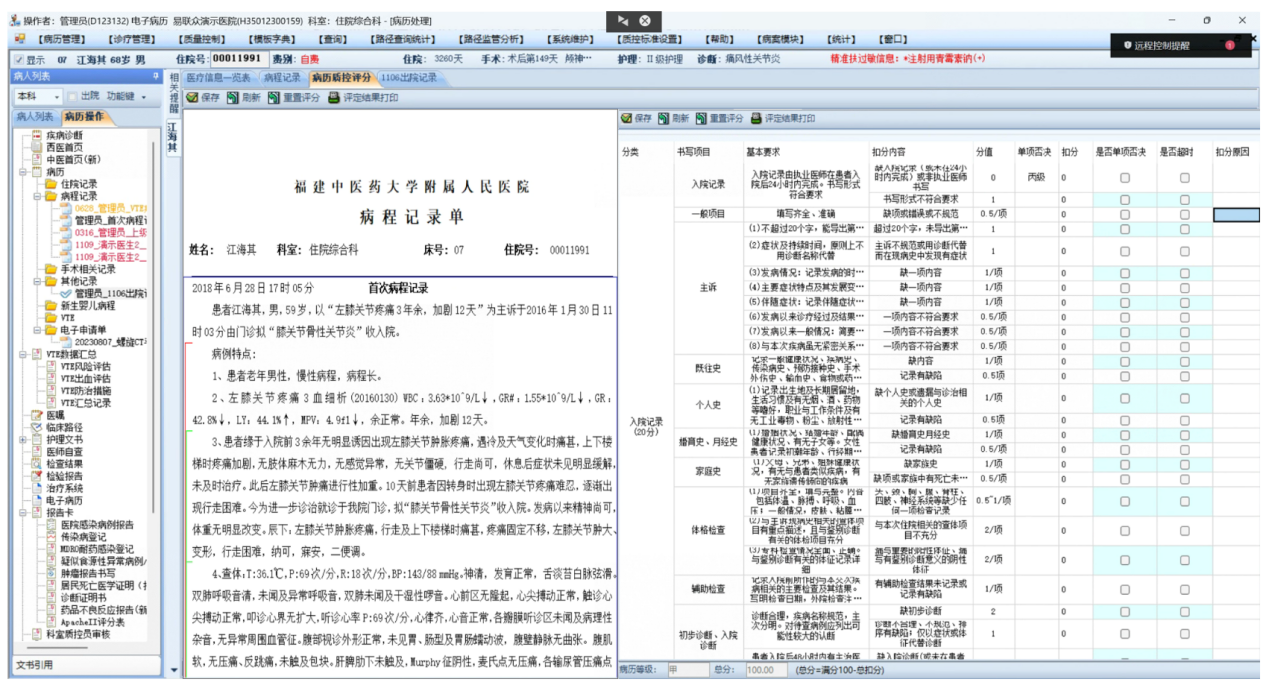Screen dimensions: 1269x685
Task: Switch to the 医疗信息一览表 tab
Action: (x=218, y=77)
